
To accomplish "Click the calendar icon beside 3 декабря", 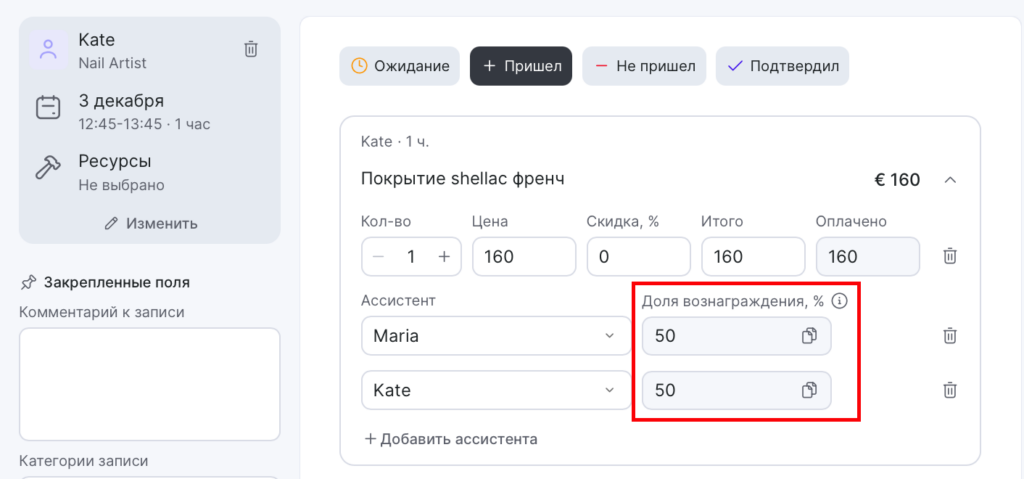I will tap(47, 109).
